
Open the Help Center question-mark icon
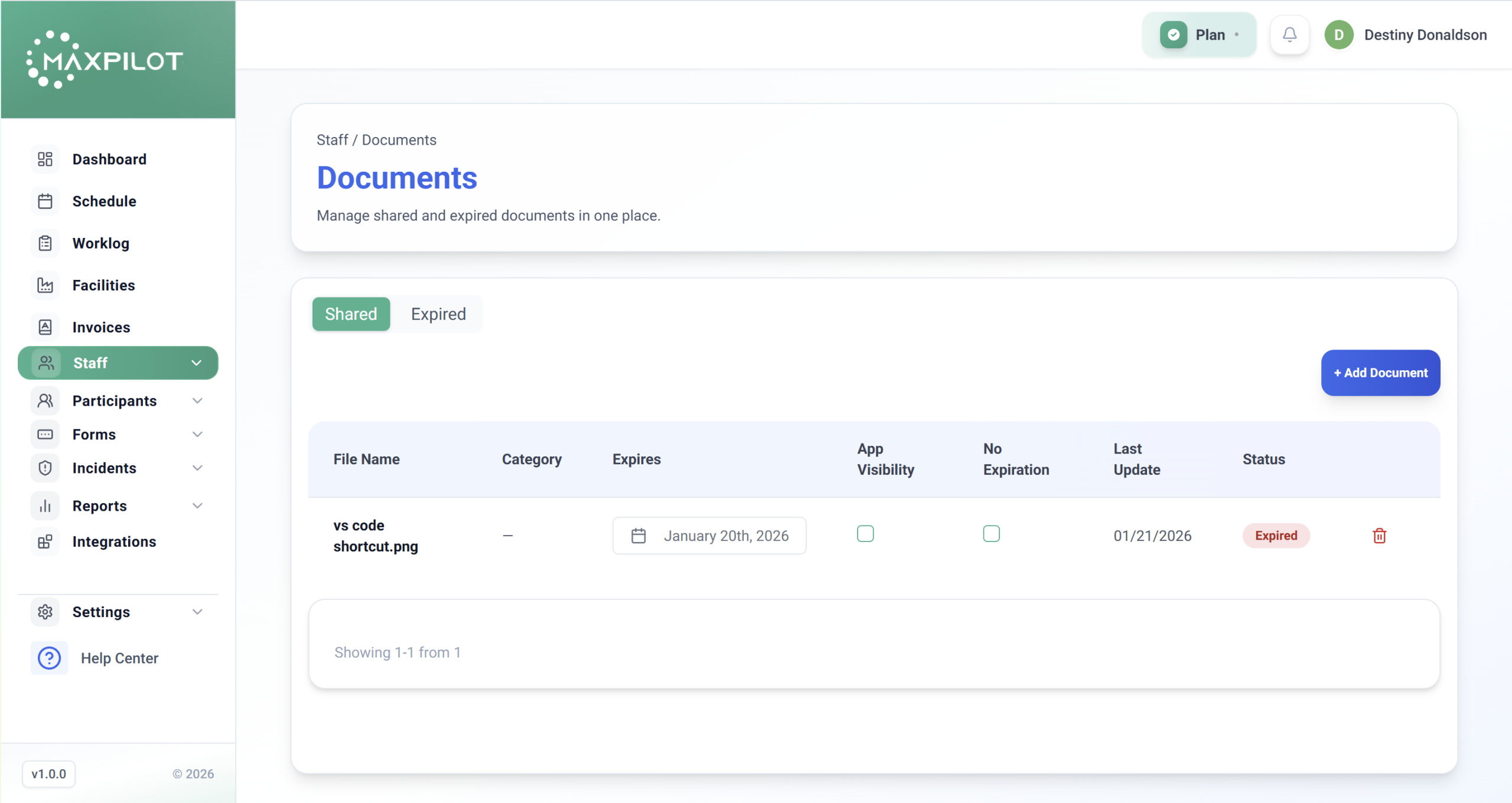click(x=49, y=658)
